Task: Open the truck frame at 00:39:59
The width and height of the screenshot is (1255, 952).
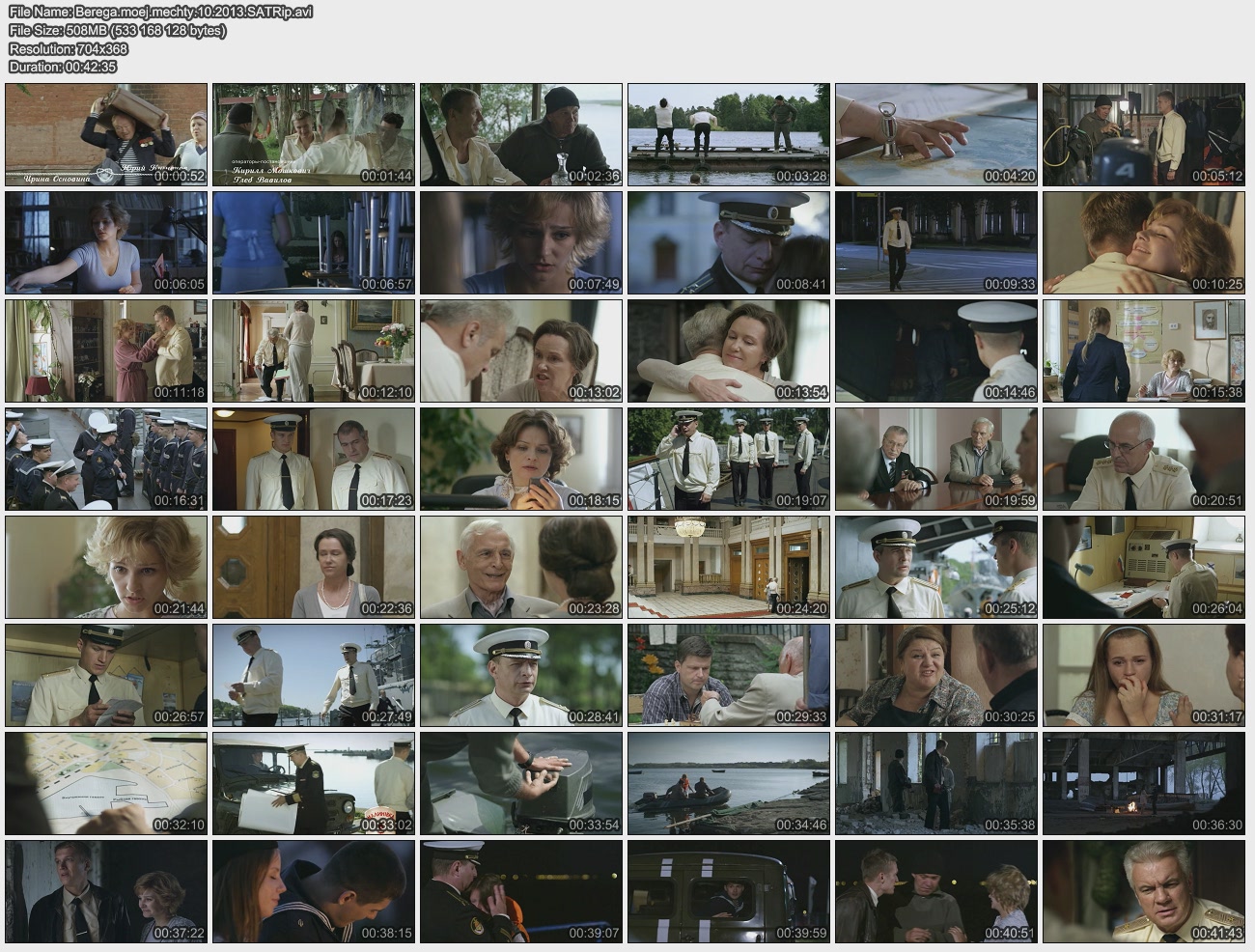Action: coord(729,891)
